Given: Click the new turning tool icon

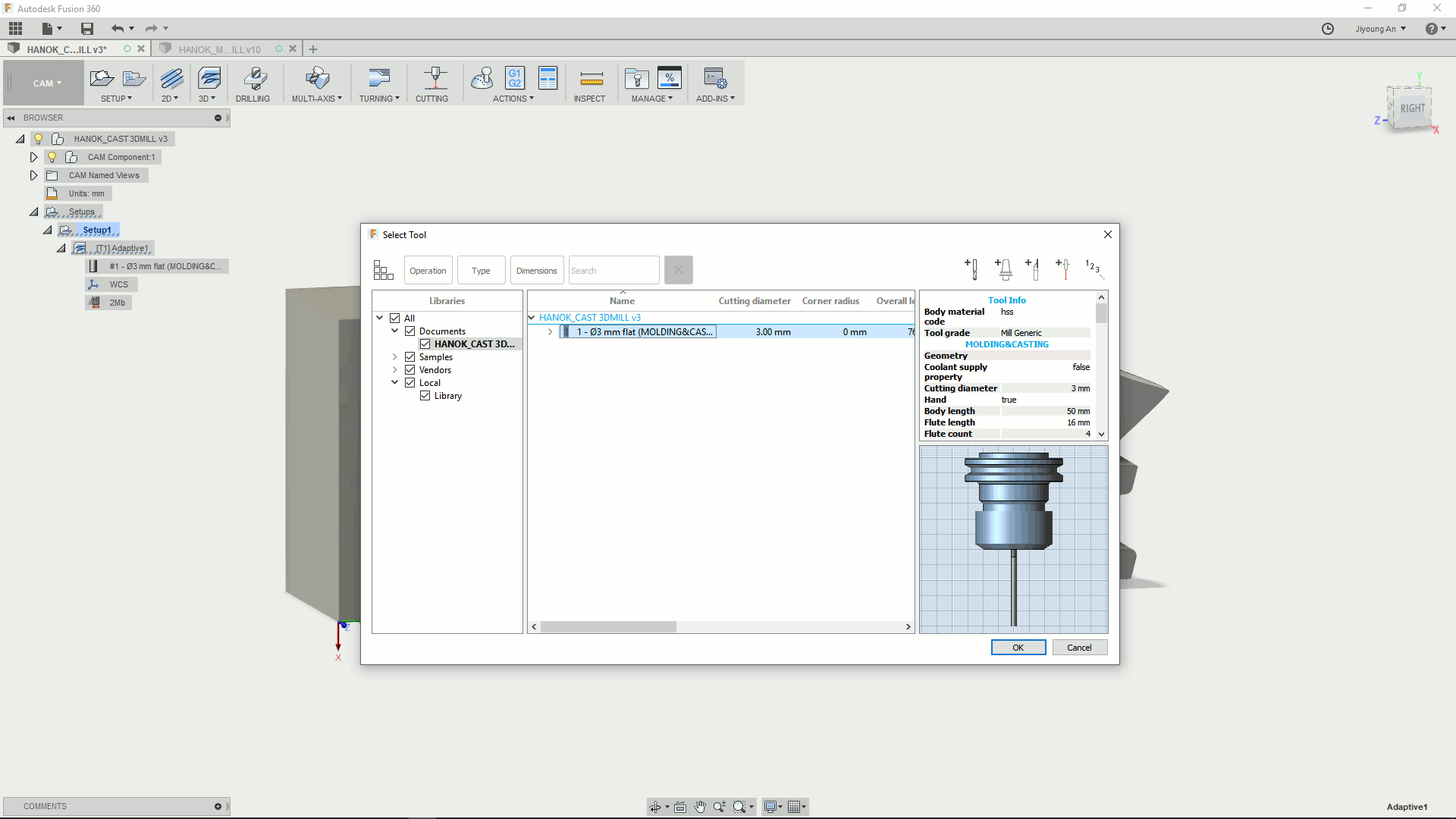Looking at the screenshot, I should [x=1033, y=269].
